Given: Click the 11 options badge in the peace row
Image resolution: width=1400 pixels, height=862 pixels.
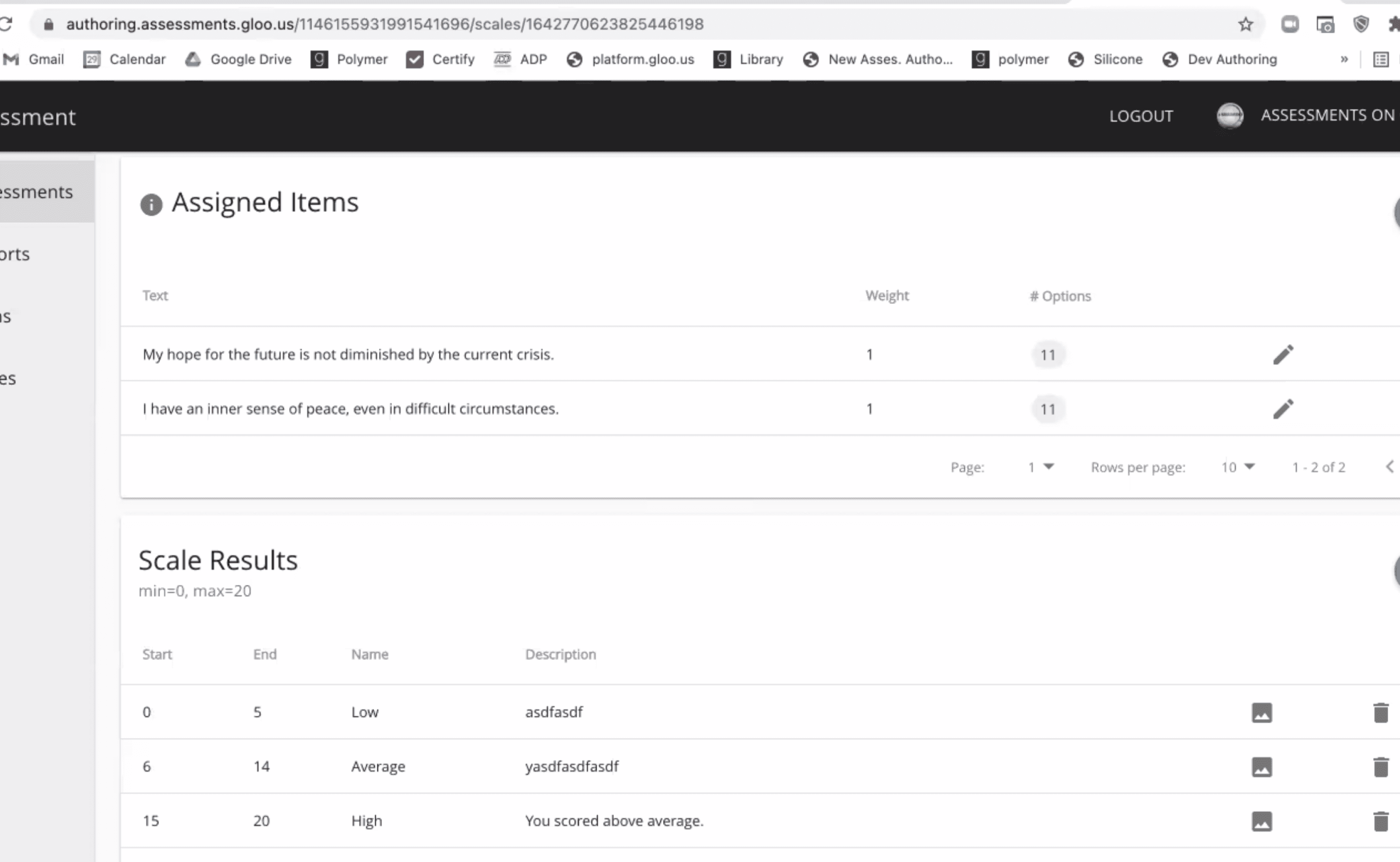Looking at the screenshot, I should tap(1048, 409).
